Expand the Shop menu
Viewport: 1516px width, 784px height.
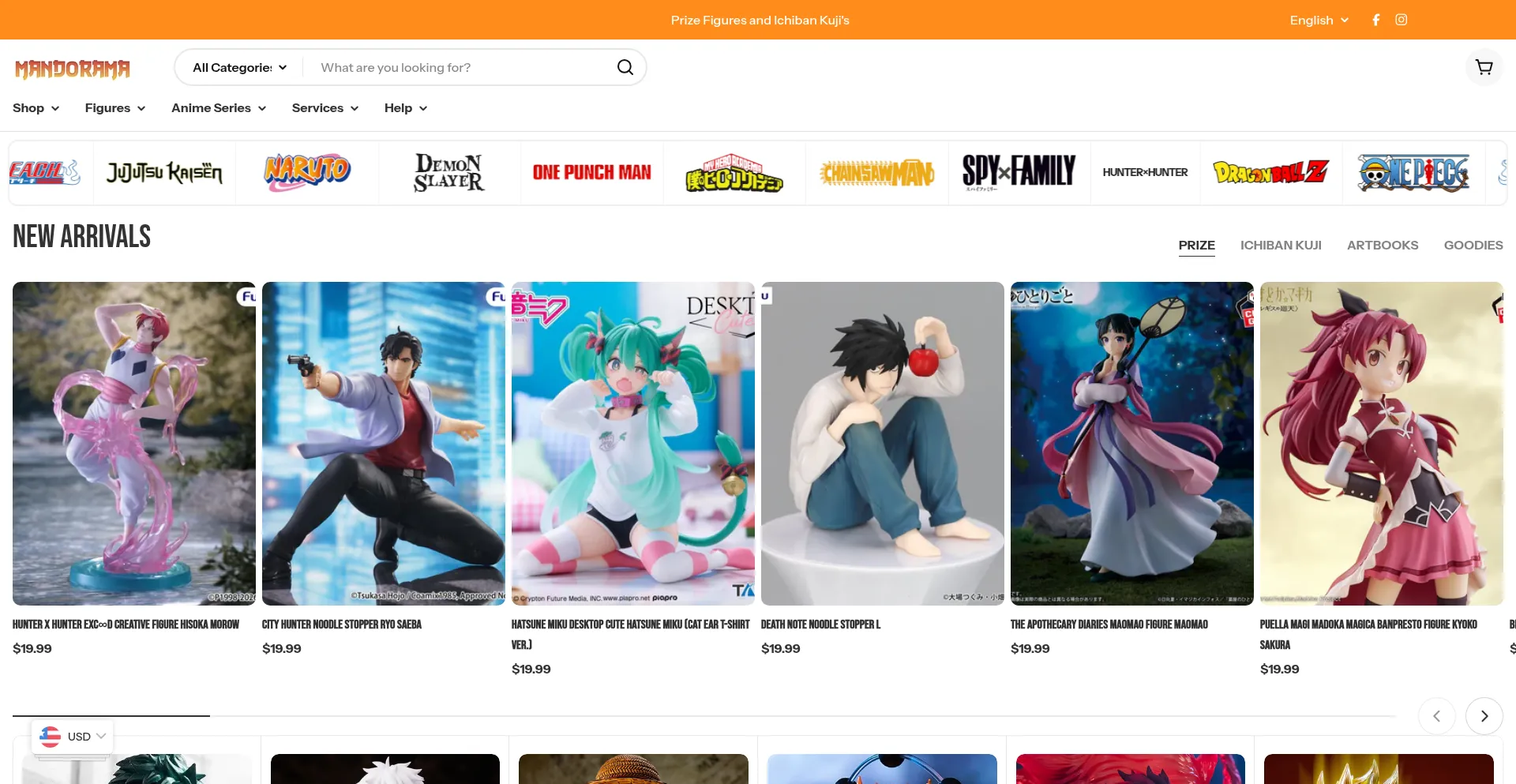36,108
